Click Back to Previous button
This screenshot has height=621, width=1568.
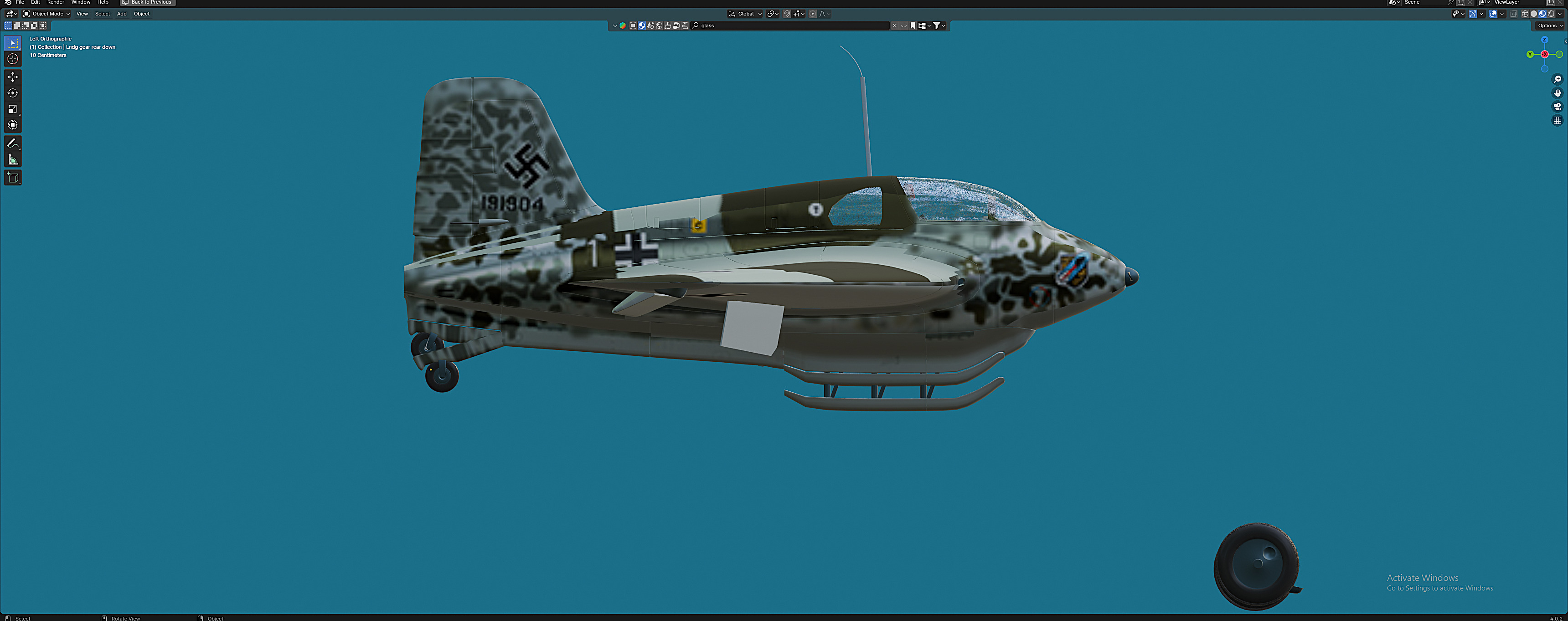pyautogui.click(x=148, y=2)
